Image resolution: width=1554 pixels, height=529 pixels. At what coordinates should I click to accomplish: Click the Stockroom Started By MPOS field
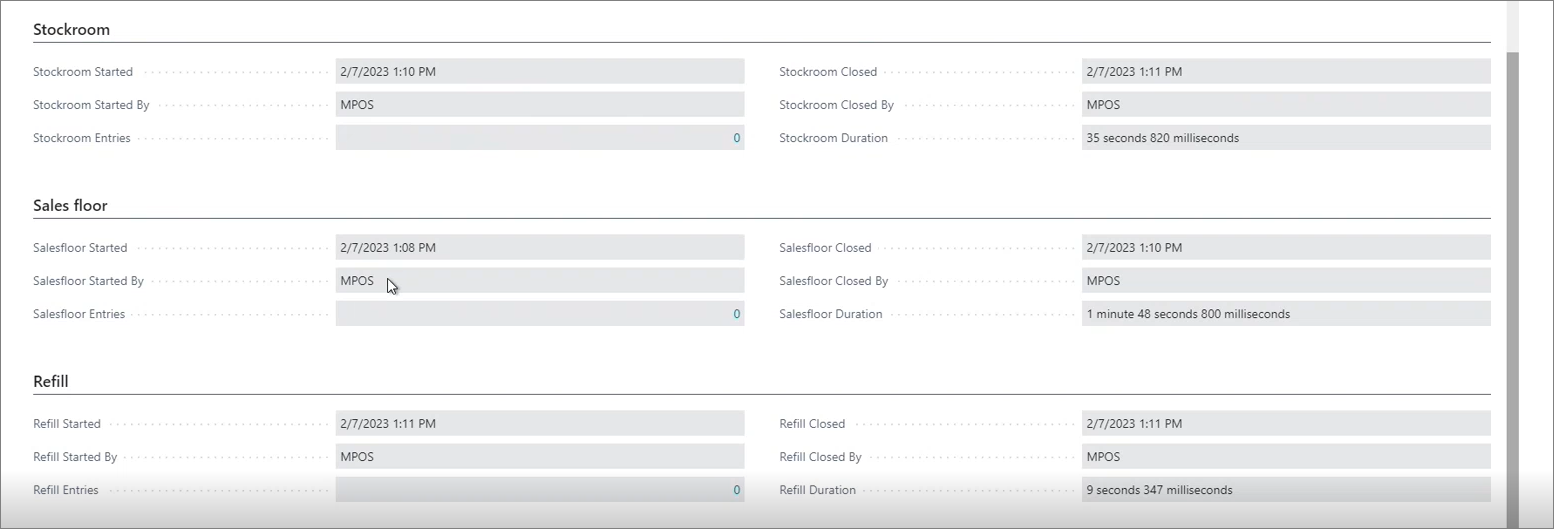tap(540, 105)
